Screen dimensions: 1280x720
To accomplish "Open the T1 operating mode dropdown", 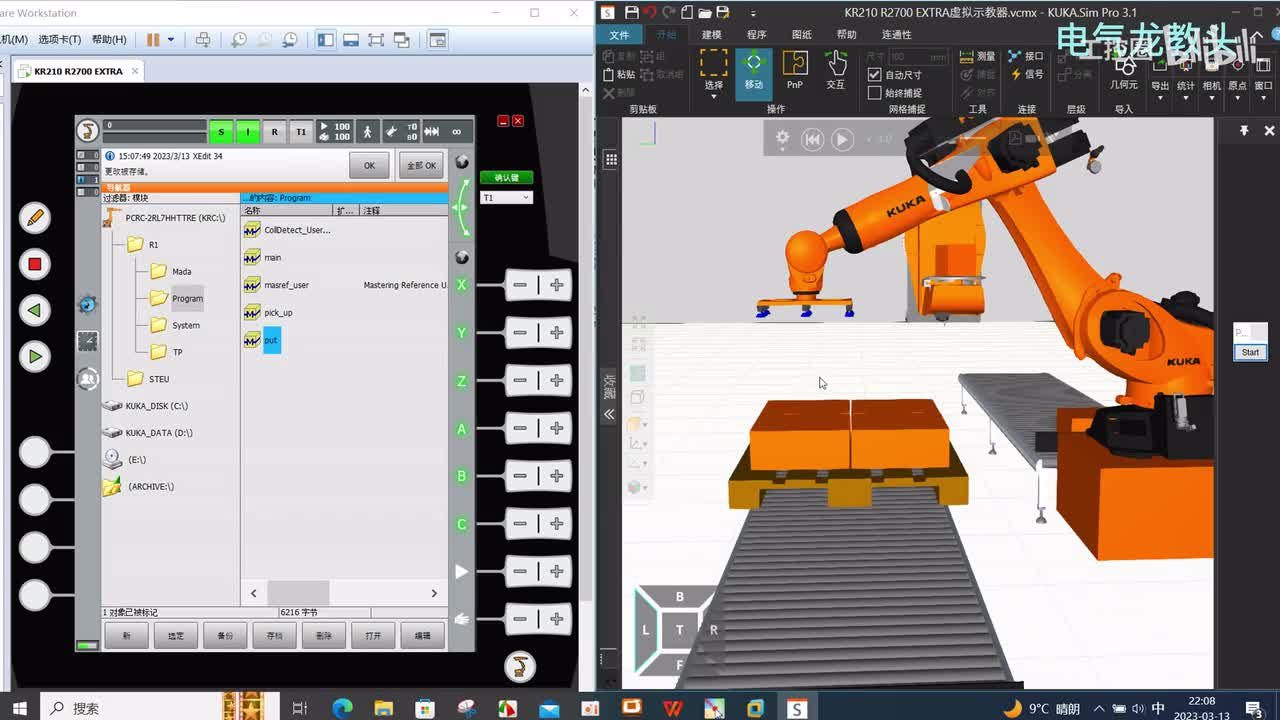I will (x=506, y=198).
